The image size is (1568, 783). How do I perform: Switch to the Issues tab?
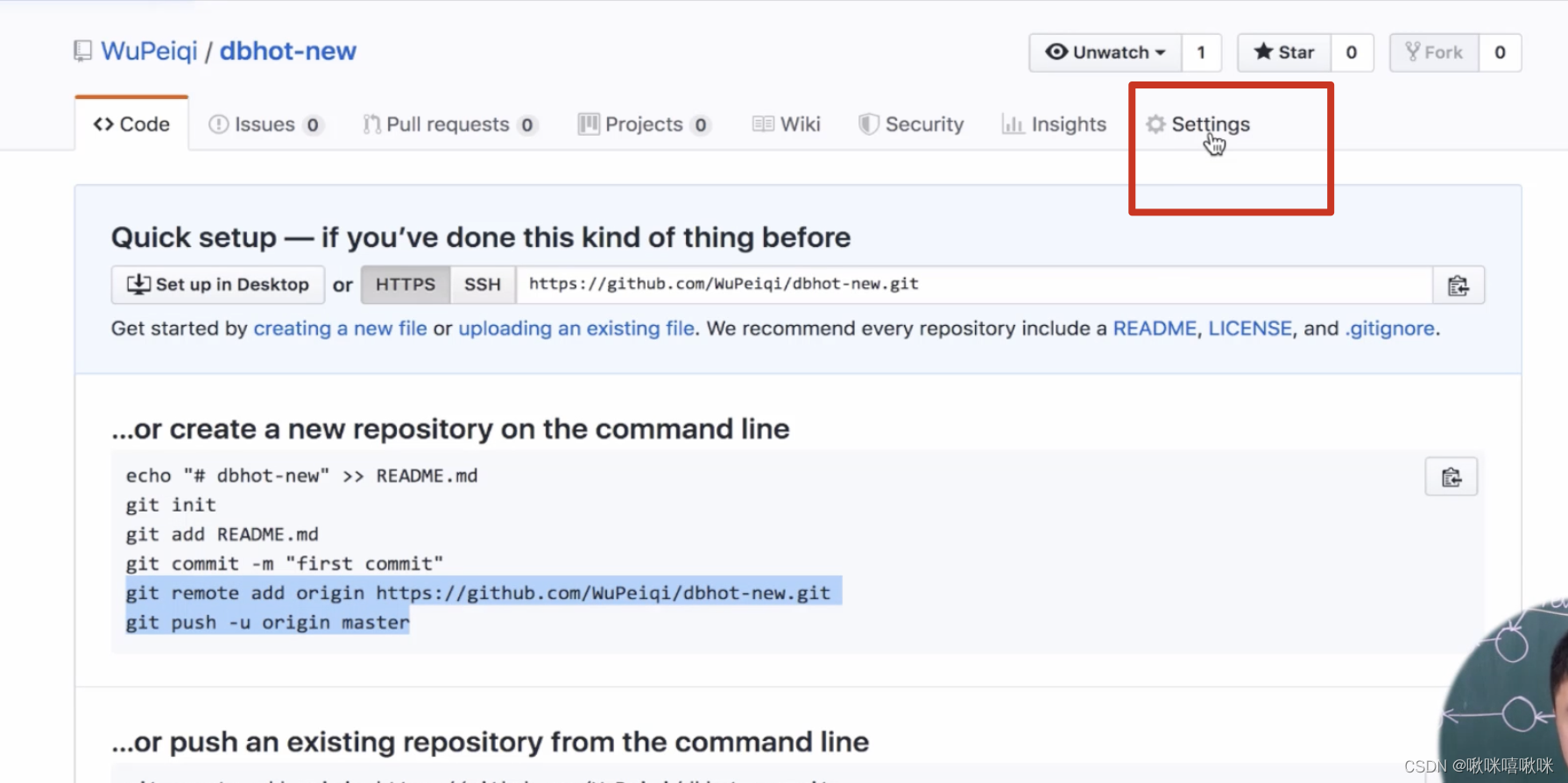266,124
